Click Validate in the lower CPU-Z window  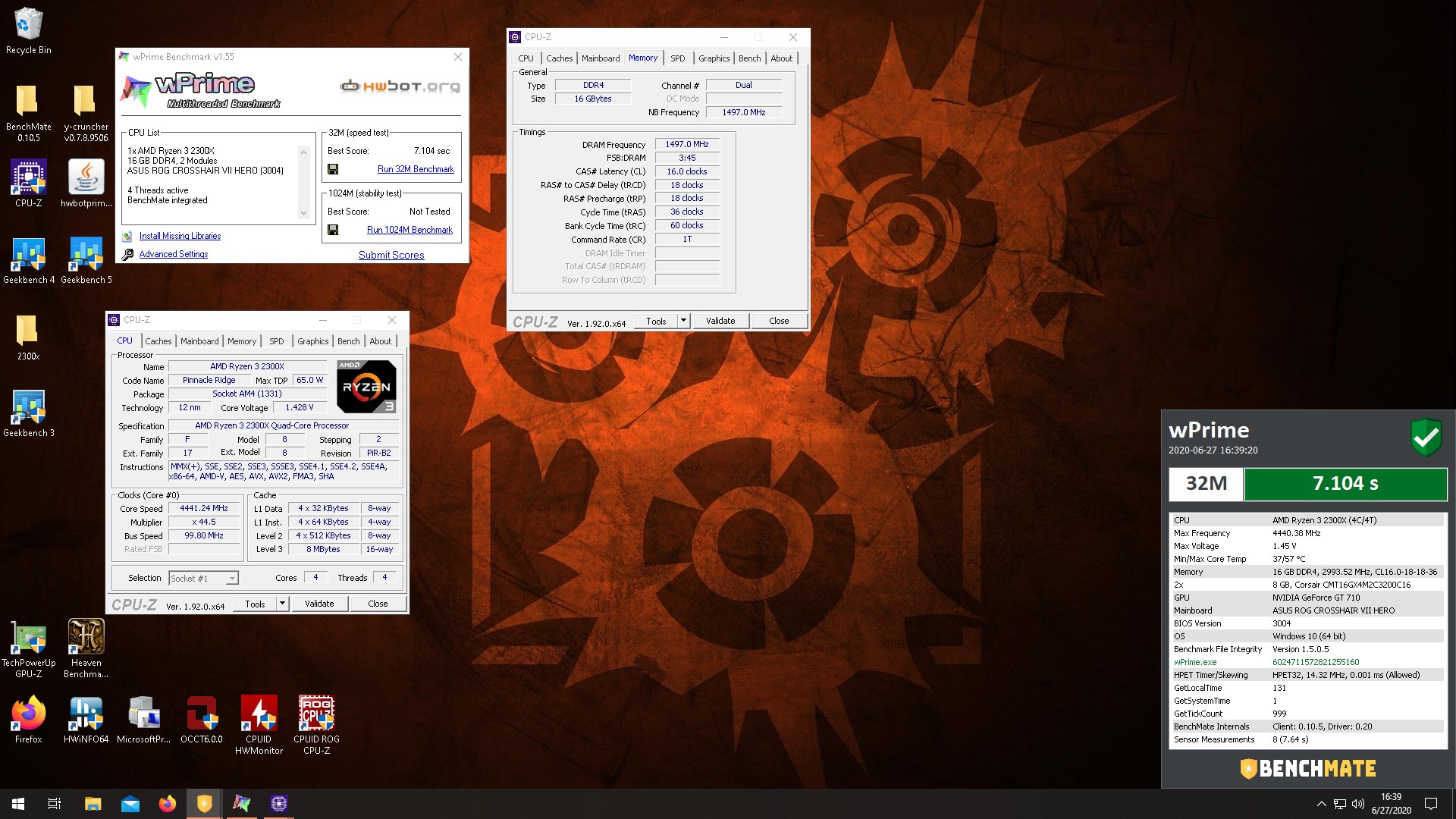pyautogui.click(x=319, y=604)
